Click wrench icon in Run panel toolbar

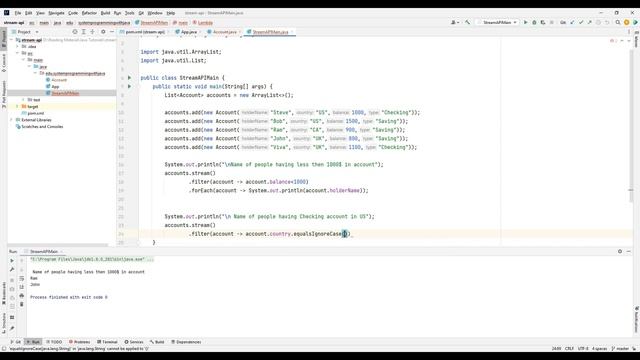[x=12, y=269]
